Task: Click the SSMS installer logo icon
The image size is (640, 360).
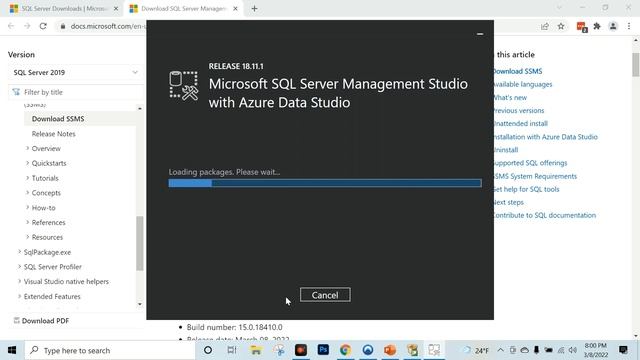Action: pos(184,86)
